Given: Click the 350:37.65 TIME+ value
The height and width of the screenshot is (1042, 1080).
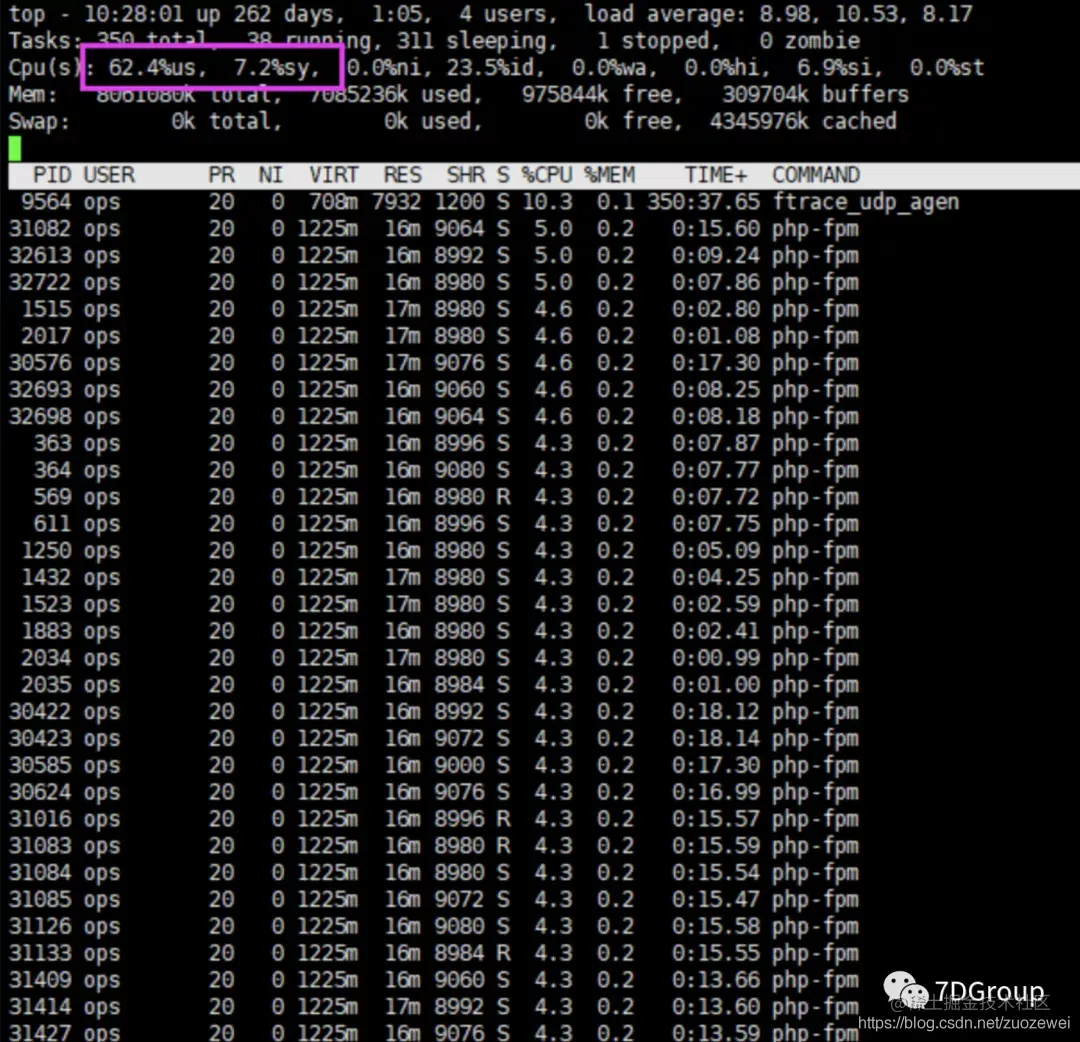Looking at the screenshot, I should pos(703,202).
